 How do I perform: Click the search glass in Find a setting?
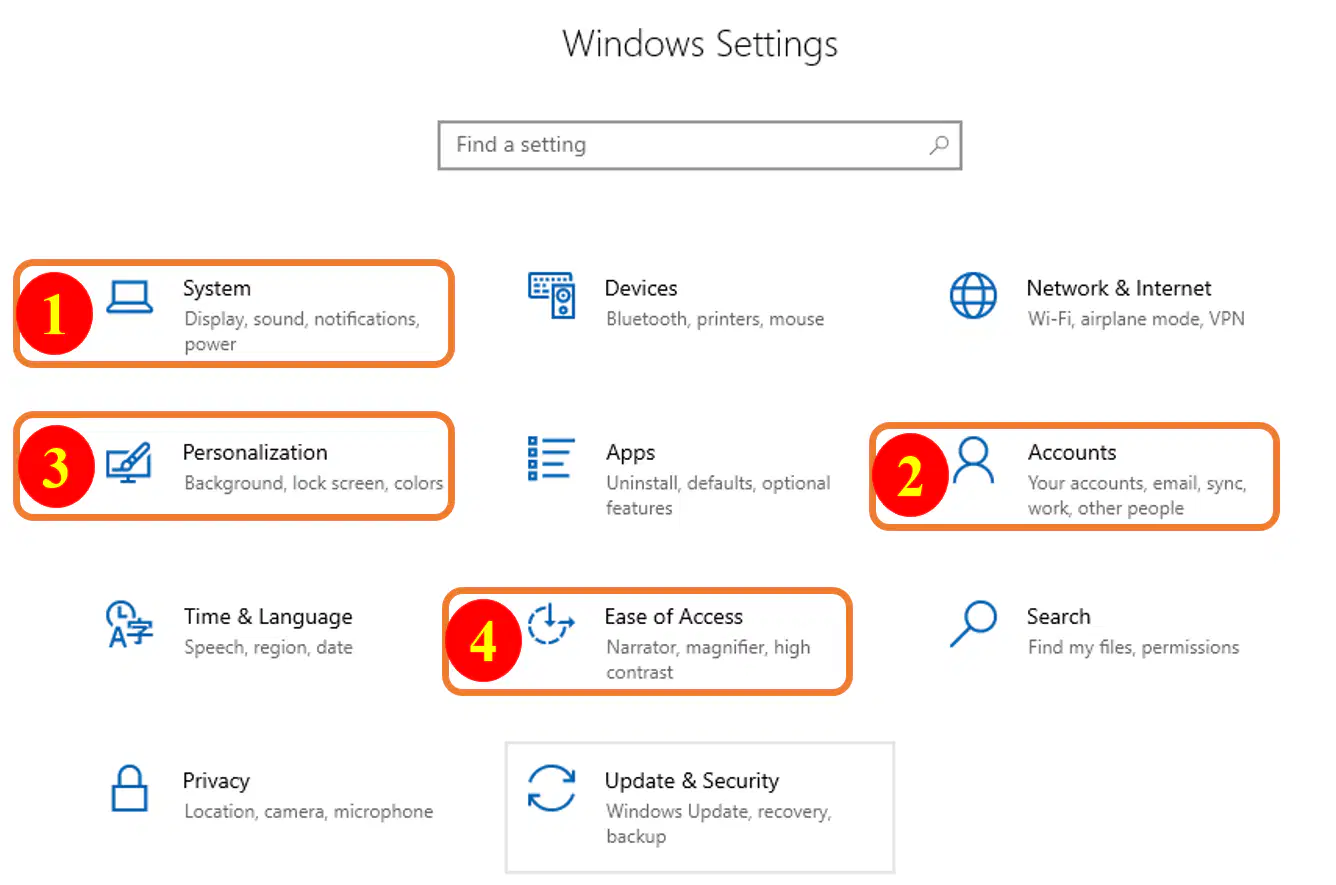point(939,146)
